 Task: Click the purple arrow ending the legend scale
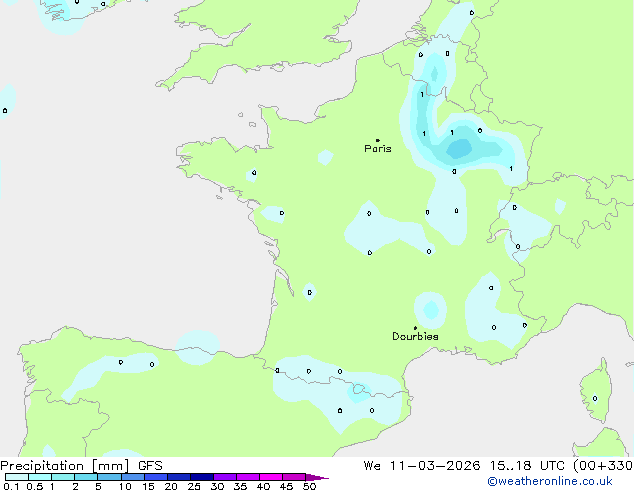click(317, 477)
